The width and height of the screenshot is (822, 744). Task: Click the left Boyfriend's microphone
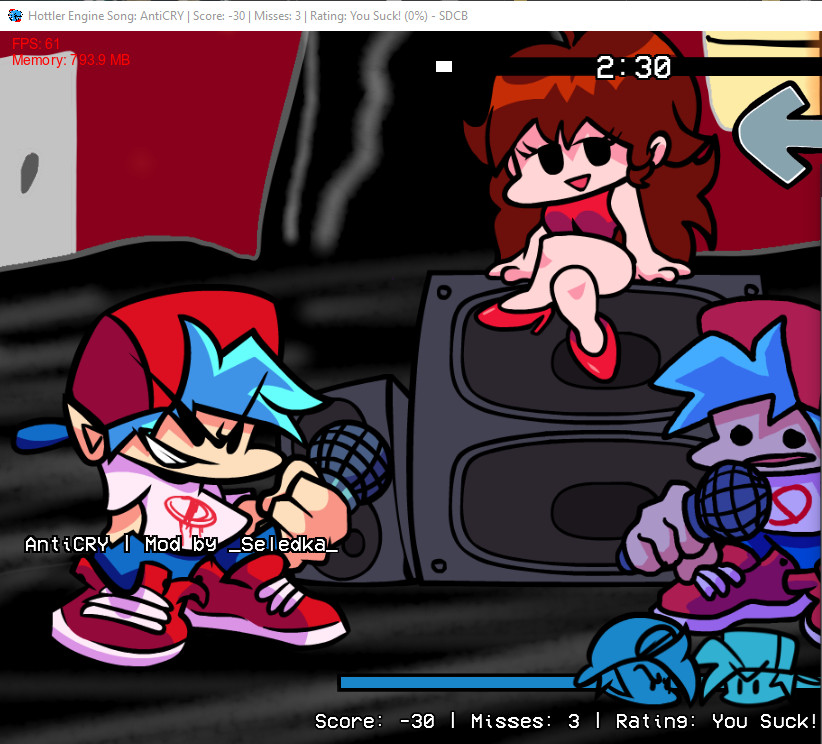point(350,464)
